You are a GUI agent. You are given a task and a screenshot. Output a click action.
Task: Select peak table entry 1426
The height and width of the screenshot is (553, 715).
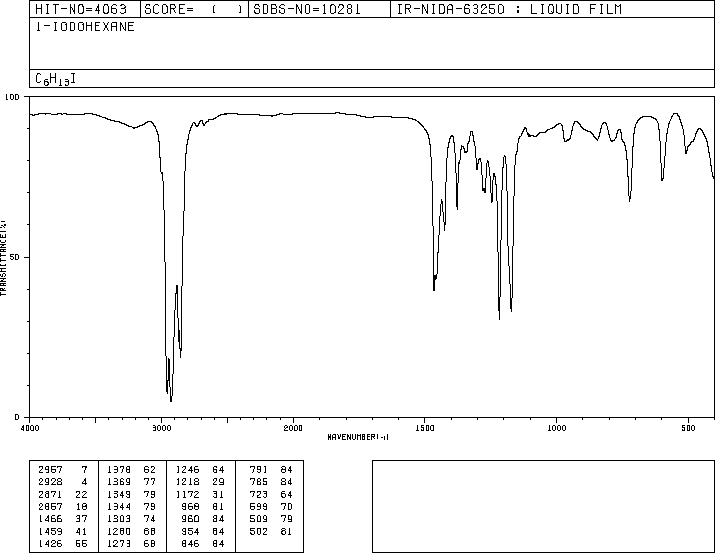(50, 544)
